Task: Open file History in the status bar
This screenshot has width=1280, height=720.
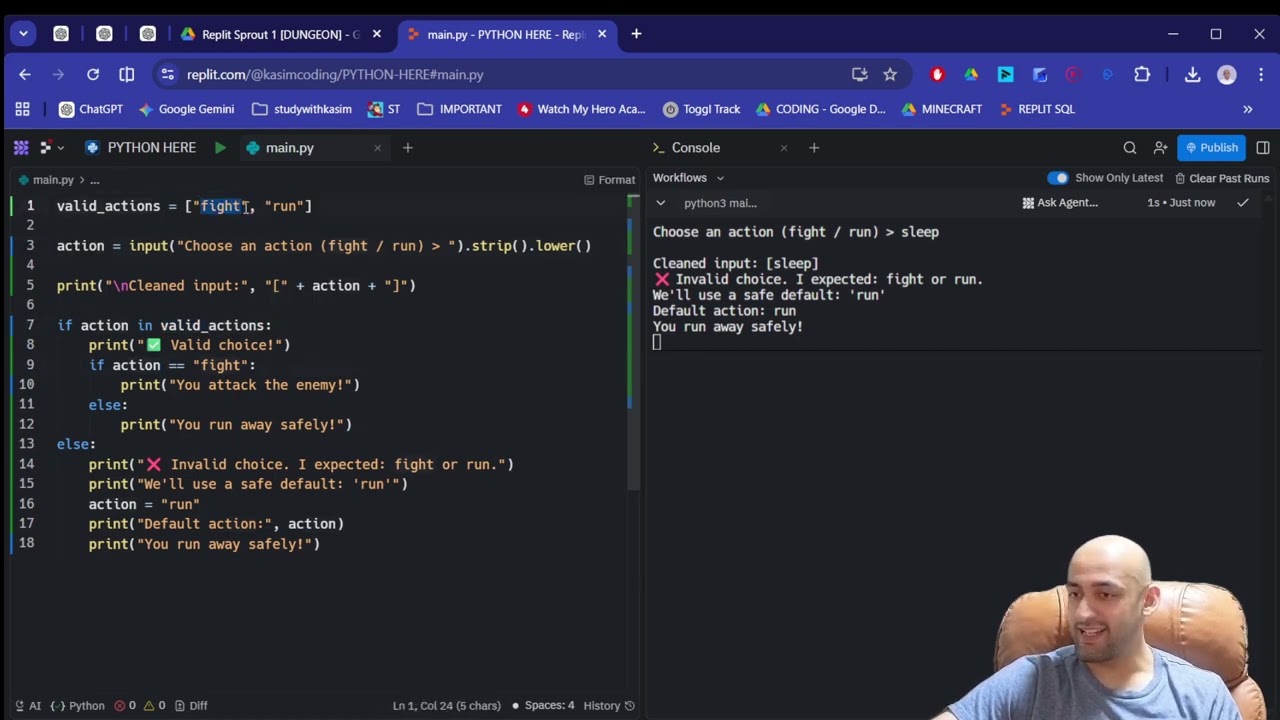Action: (x=609, y=706)
